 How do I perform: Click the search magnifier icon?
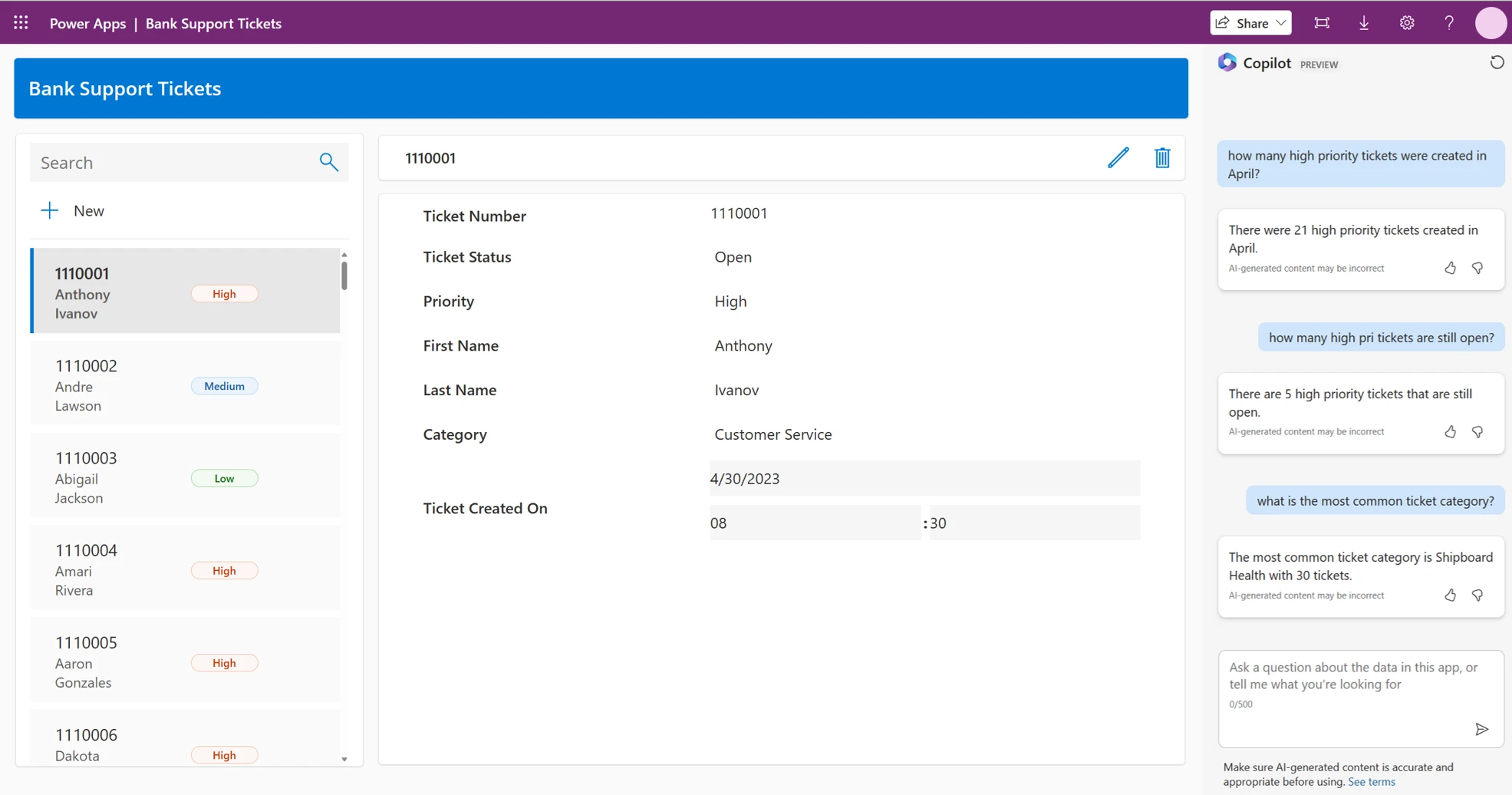328,162
